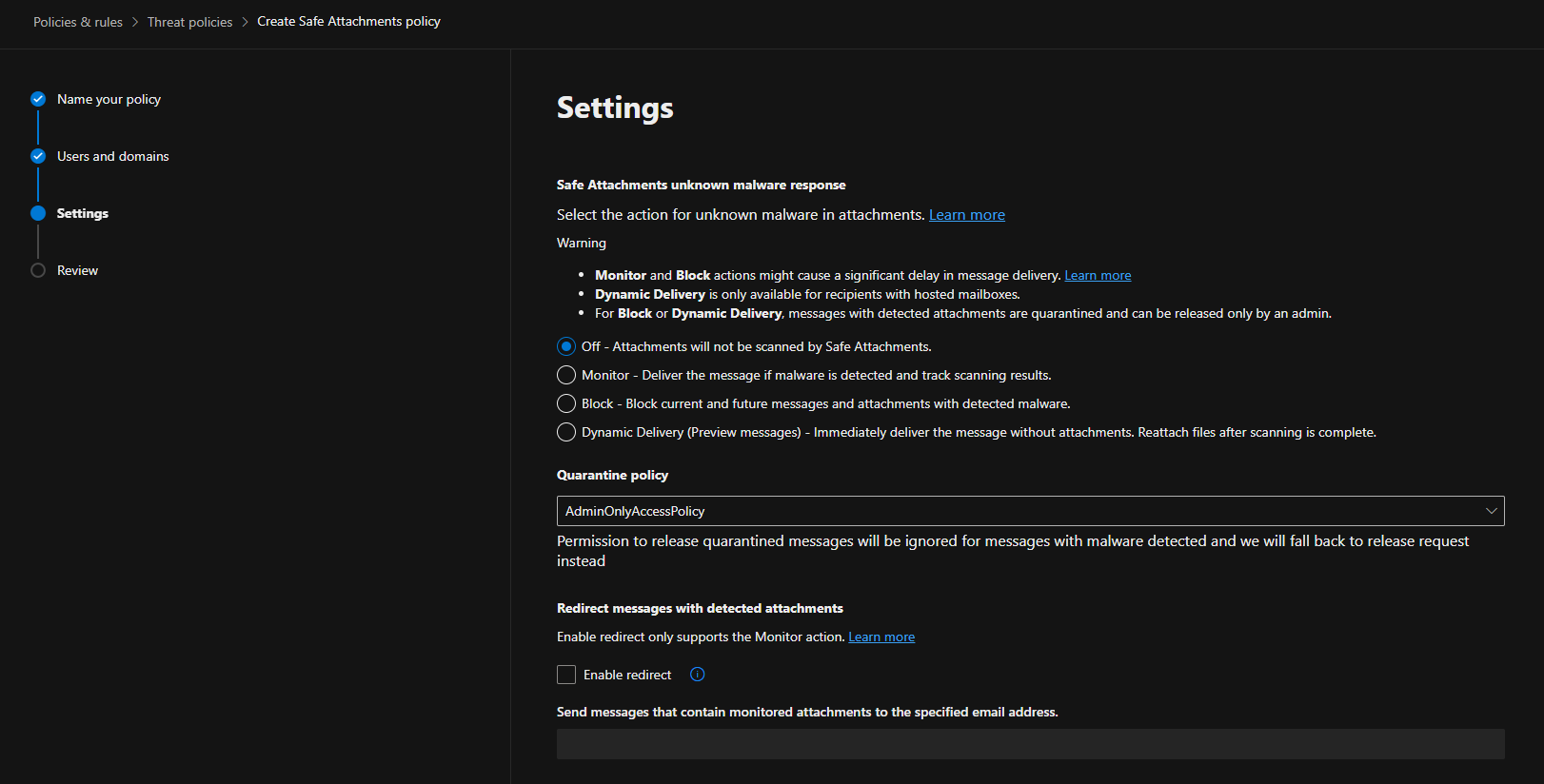Choose the Block radio option
This screenshot has width=1544, height=784.
click(566, 403)
